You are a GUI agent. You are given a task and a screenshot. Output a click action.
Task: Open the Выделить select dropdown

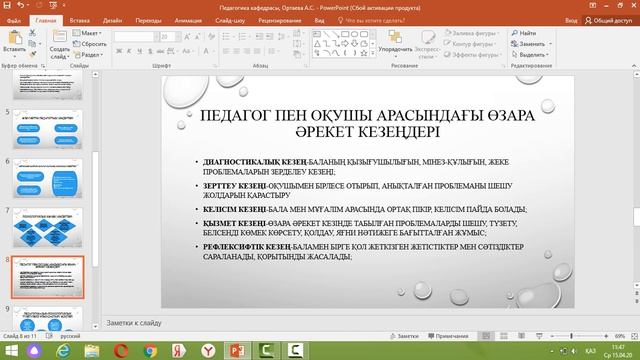530,54
